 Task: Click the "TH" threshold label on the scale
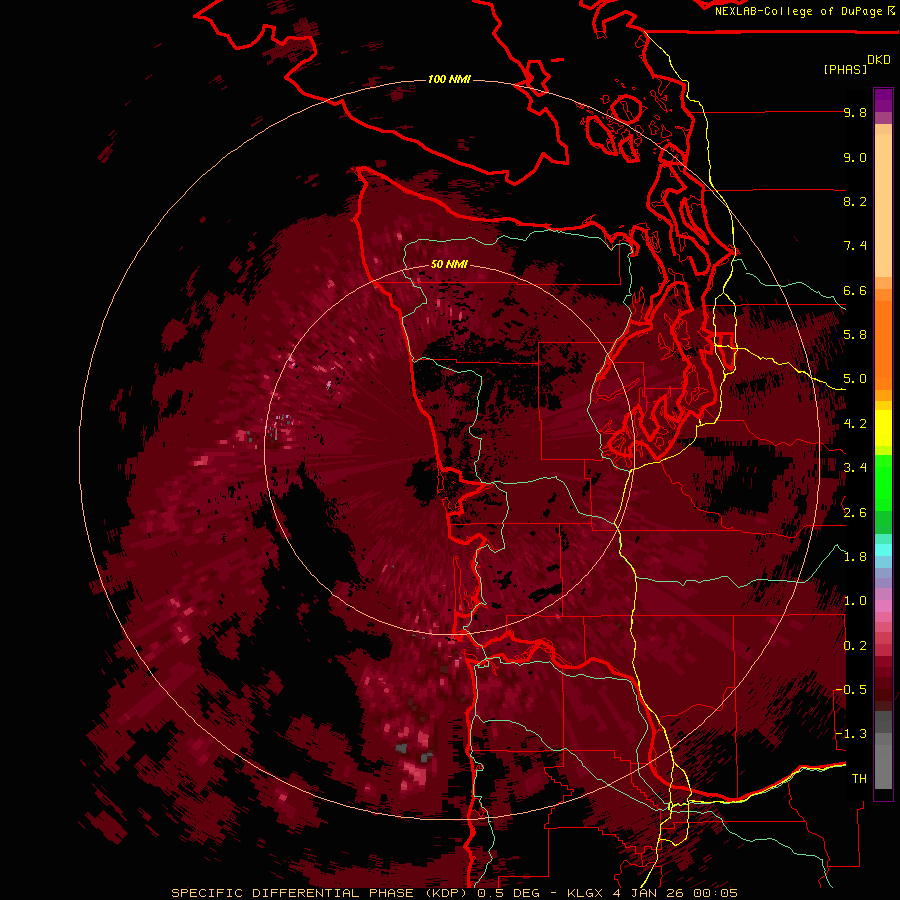(x=859, y=779)
